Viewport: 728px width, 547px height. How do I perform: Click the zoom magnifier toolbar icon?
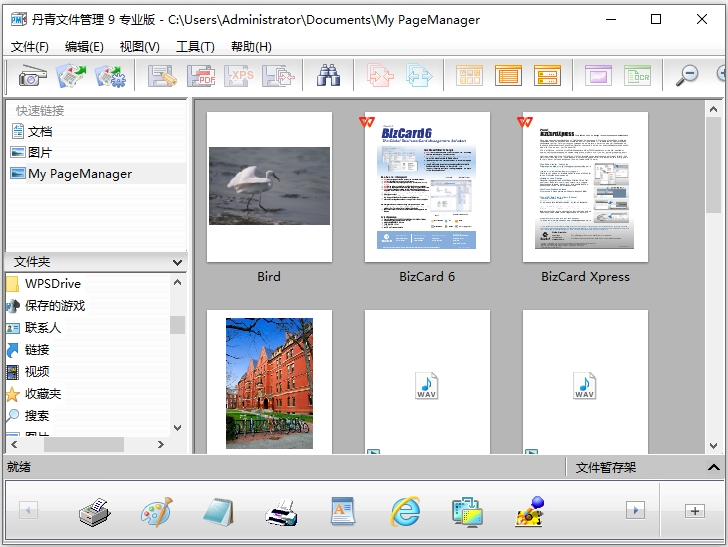686,75
